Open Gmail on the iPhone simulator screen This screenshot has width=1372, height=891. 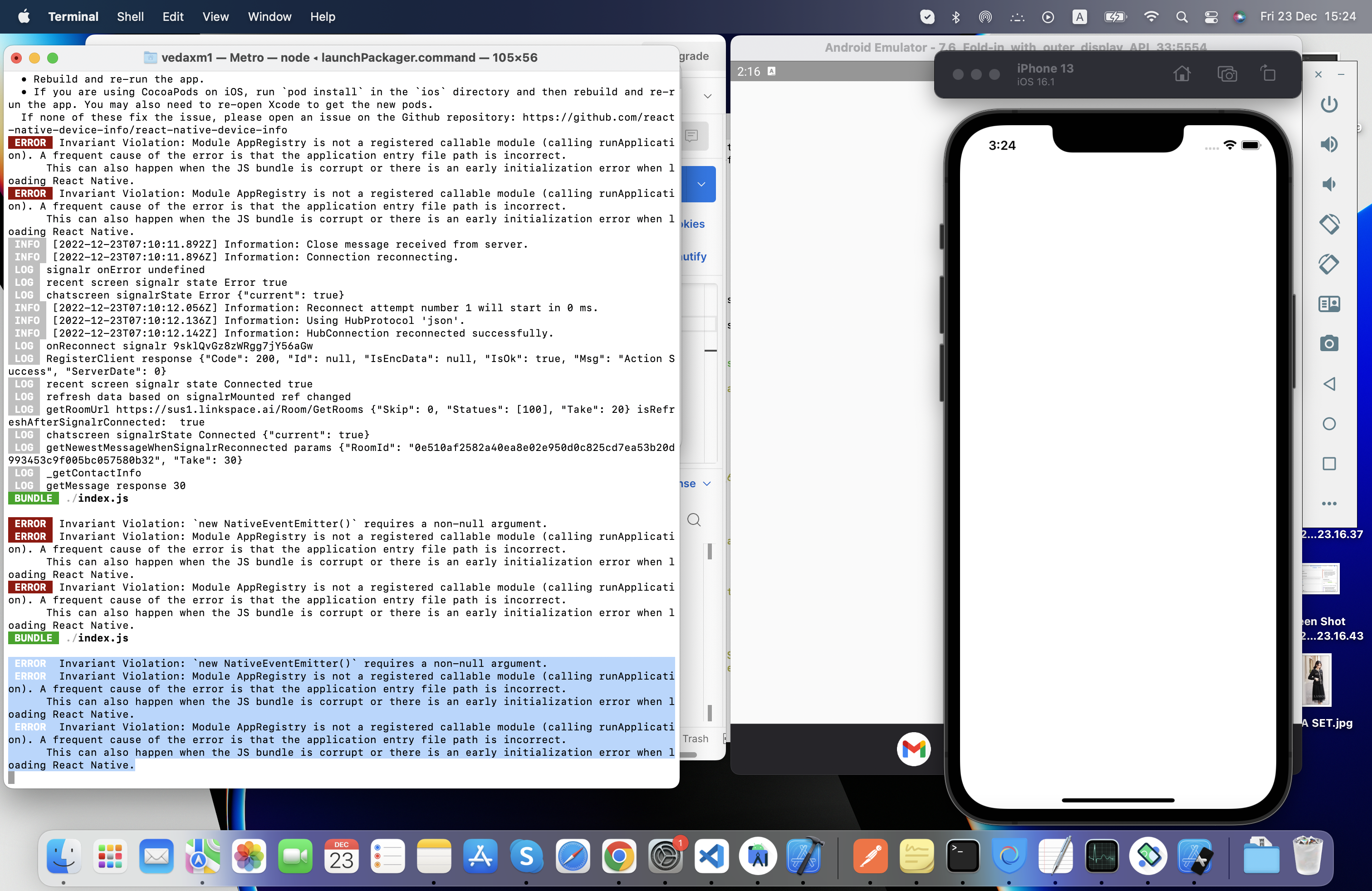click(914, 749)
